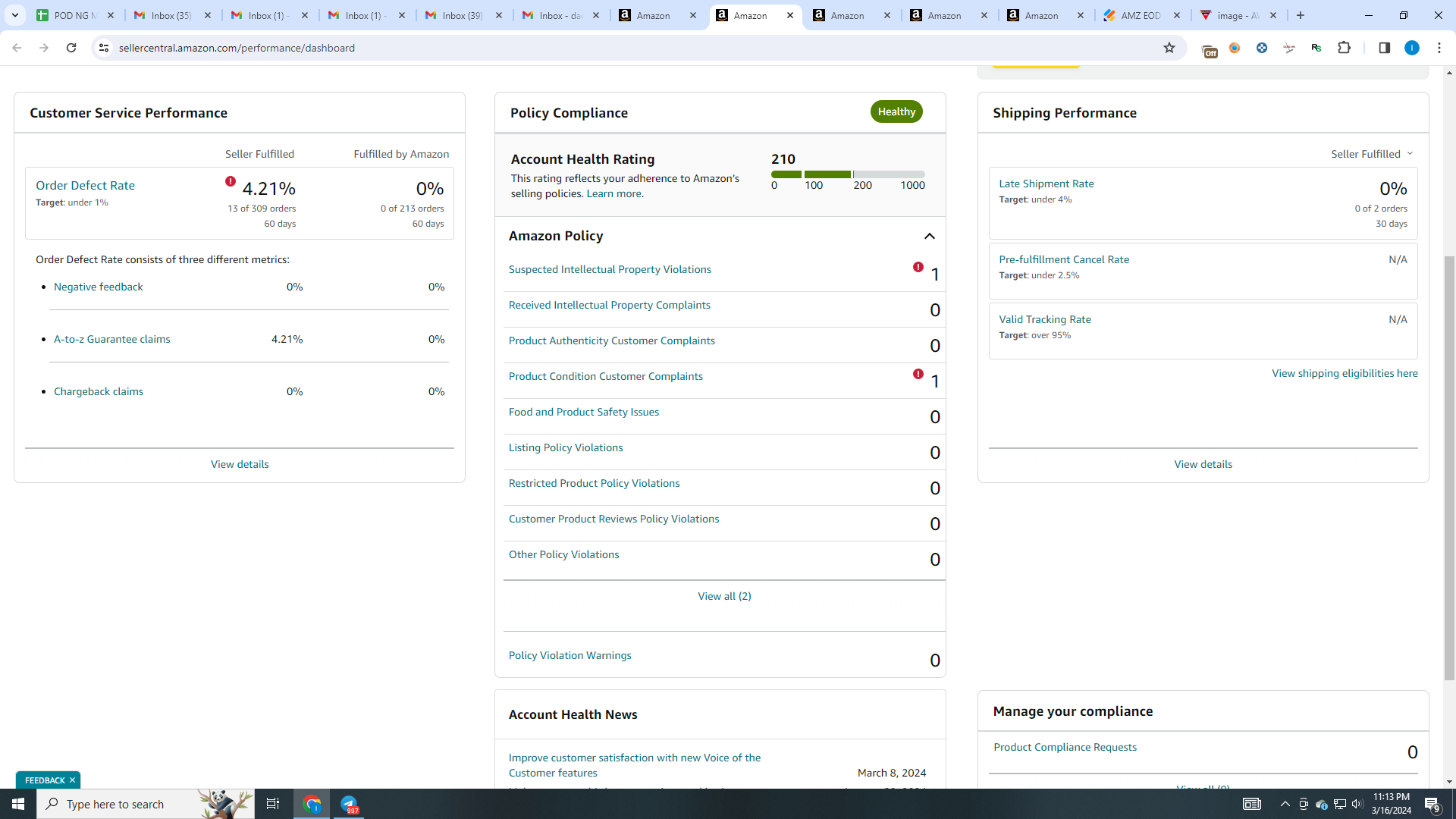Viewport: 1456px width, 819px height.
Task: Open Listing Policy Violations
Action: point(566,447)
